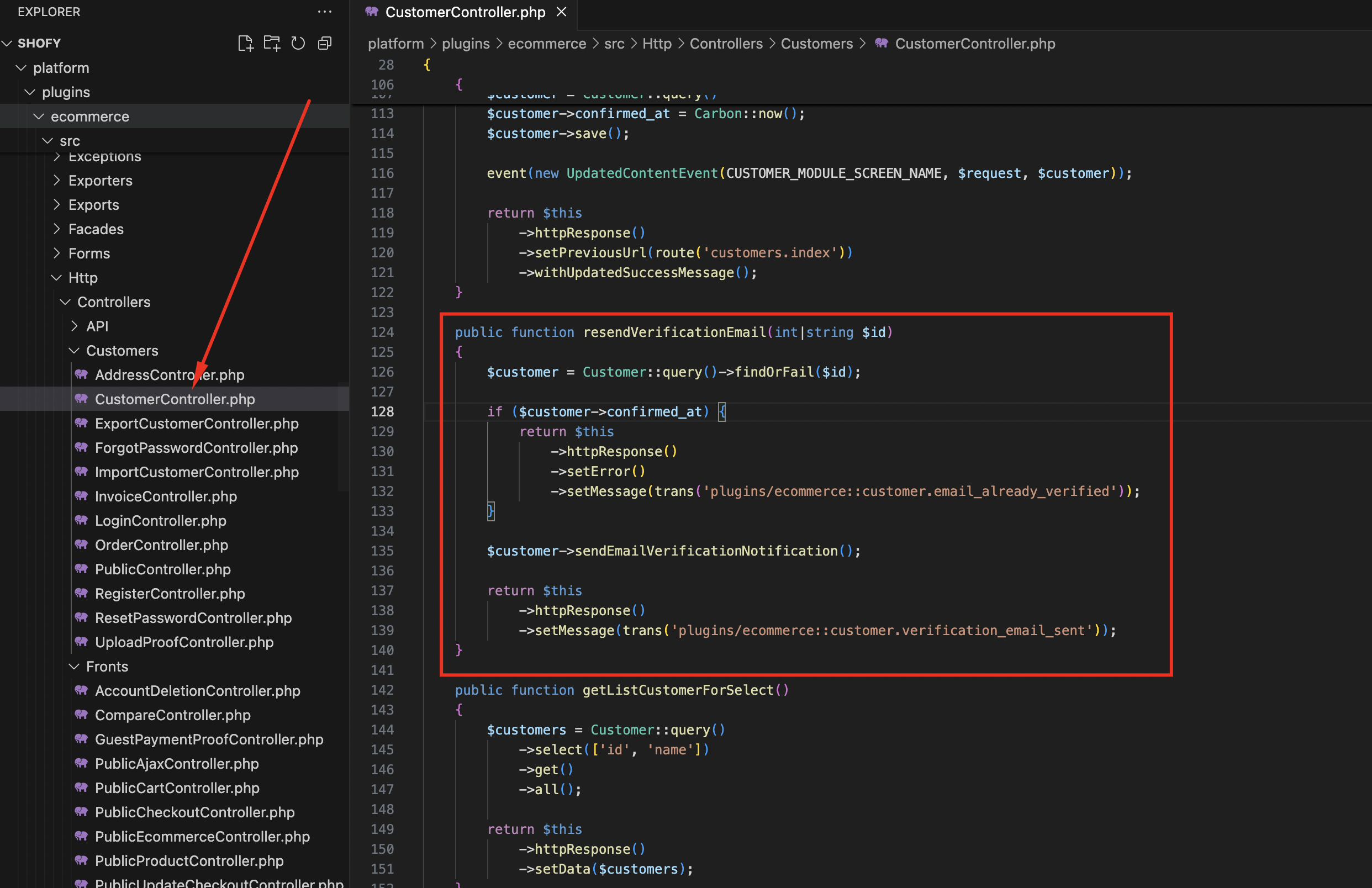The image size is (1372, 888).
Task: Open PublicProductController.php file
Action: click(x=188, y=860)
